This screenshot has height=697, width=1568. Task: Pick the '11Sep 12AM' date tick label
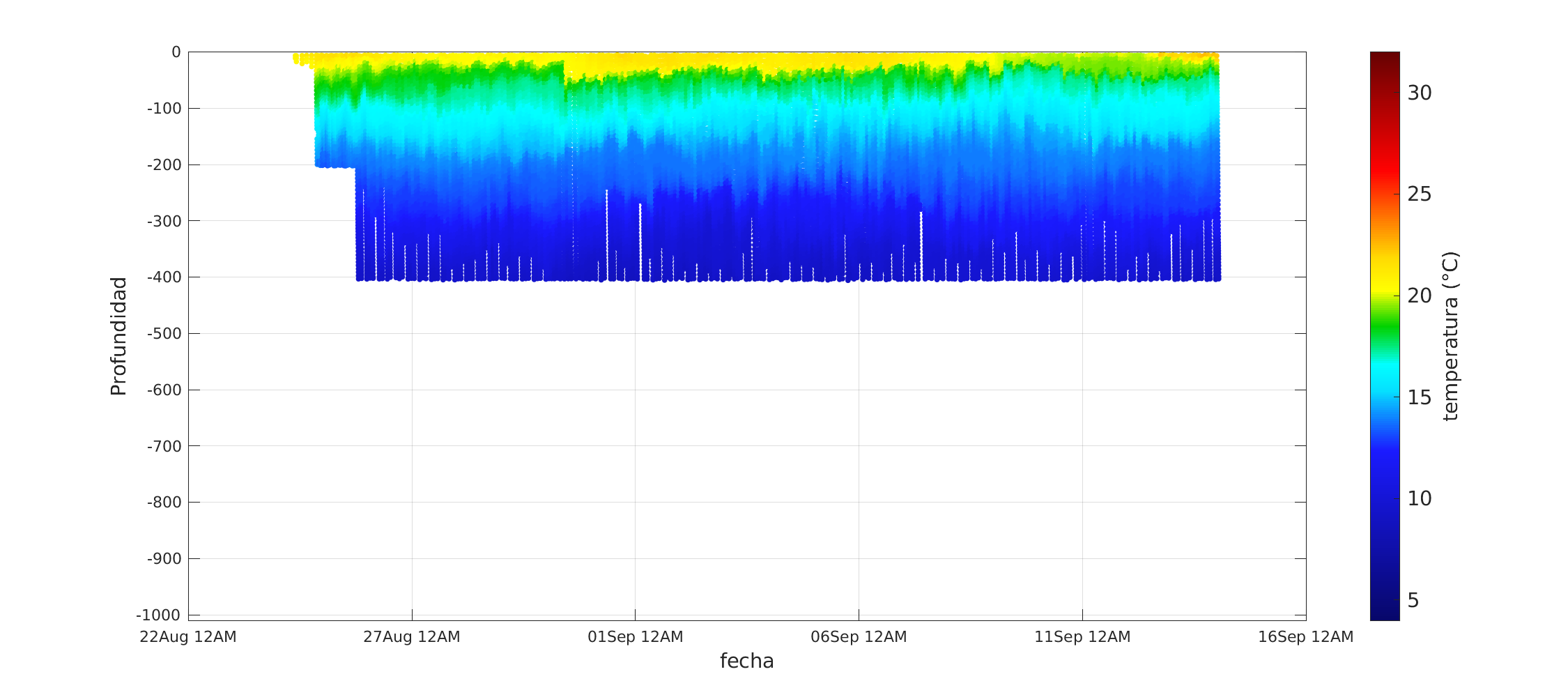(x=1082, y=637)
